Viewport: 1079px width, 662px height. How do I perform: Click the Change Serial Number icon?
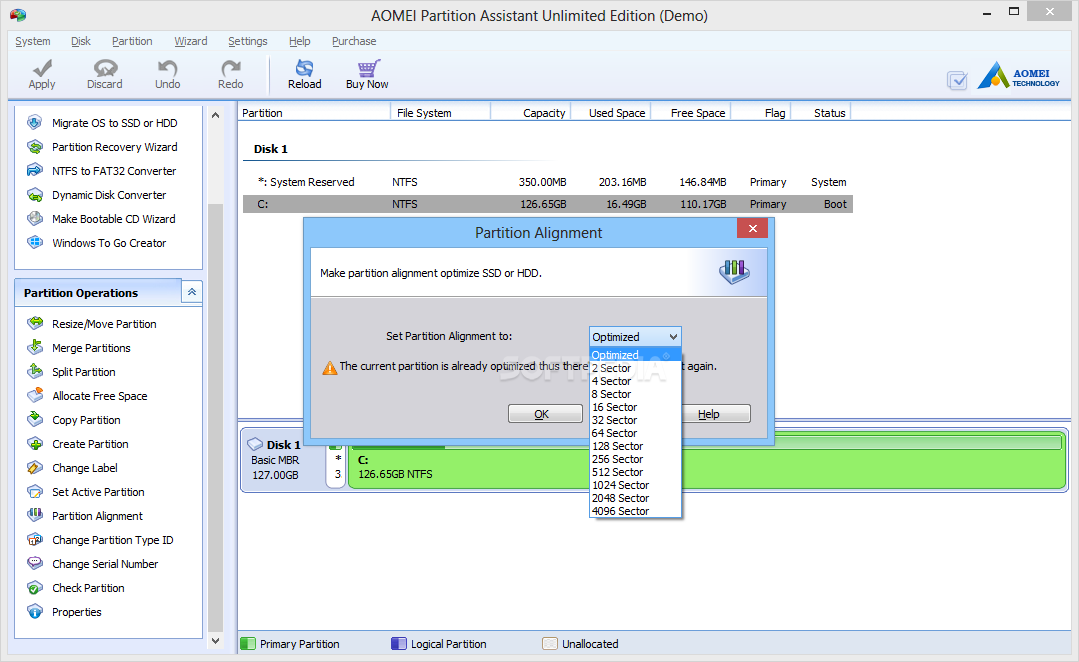click(x=34, y=563)
